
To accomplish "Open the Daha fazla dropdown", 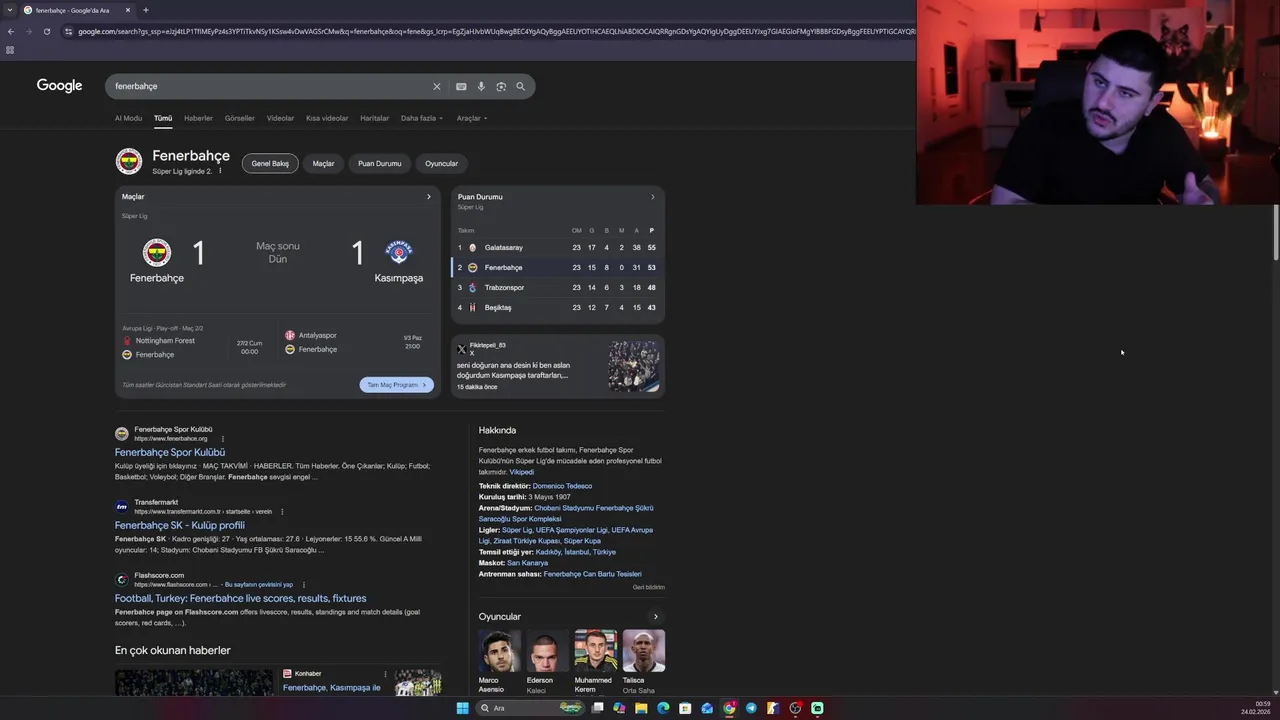I will pyautogui.click(x=422, y=118).
